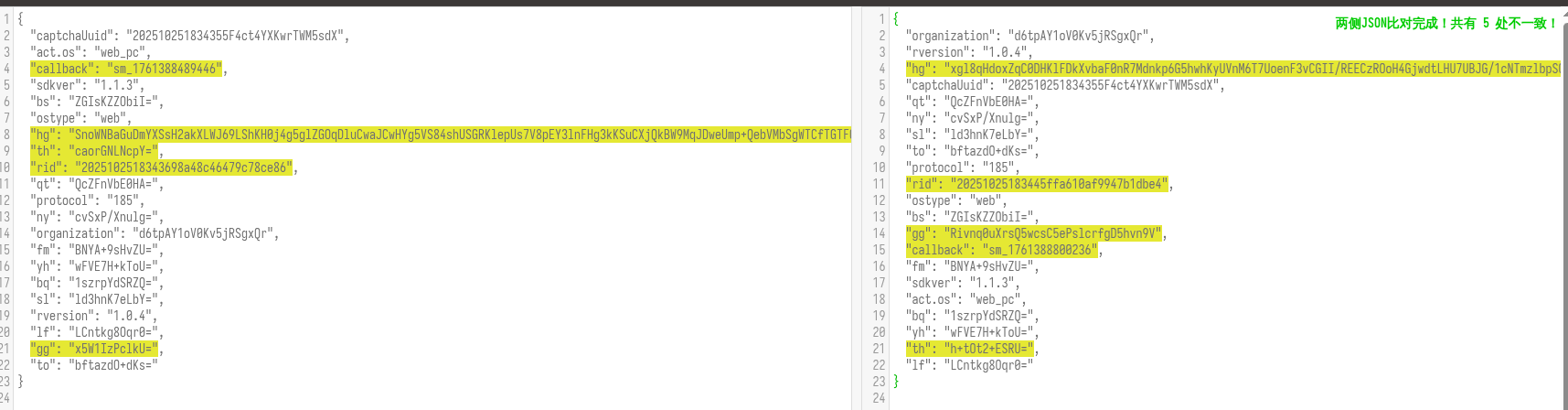Select the right pane "th" h+tOt2+ESRU= line

970,349
